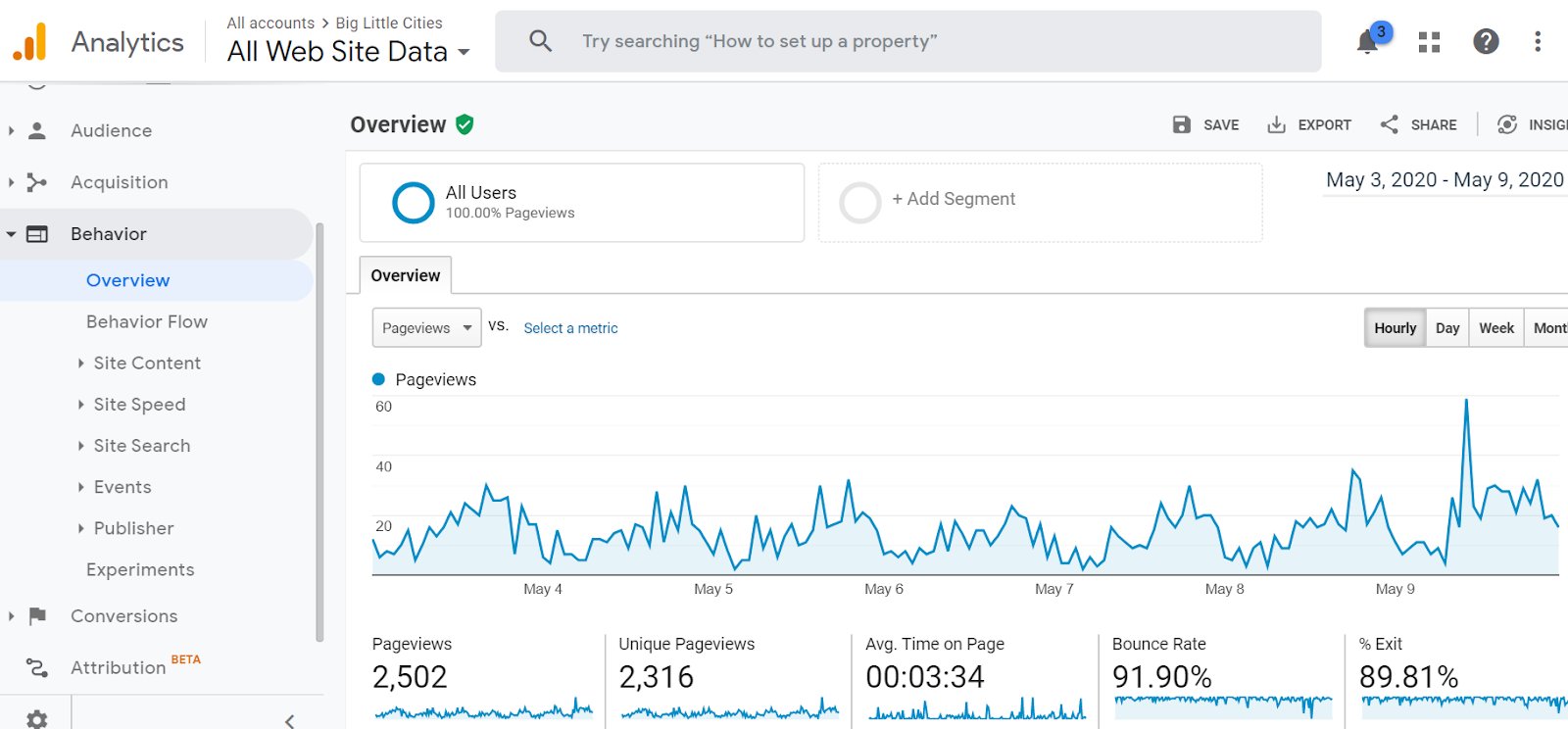Expand Site Speed submenu
The width and height of the screenshot is (1568, 729).
[x=80, y=405]
